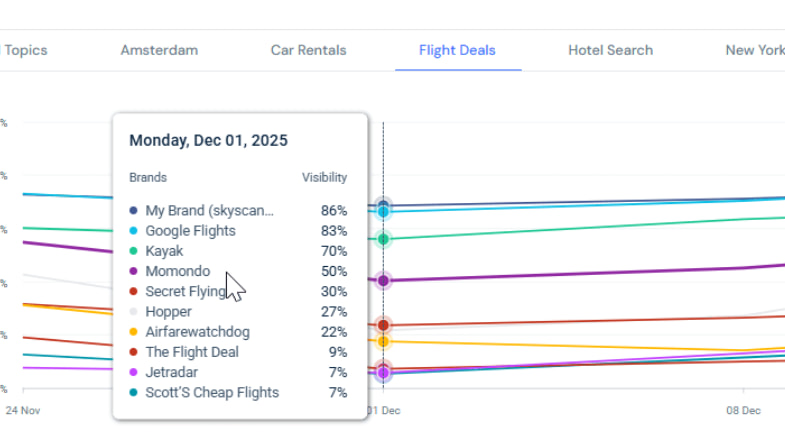Click the Scott's Cheap Flights tooltip entry
The width and height of the screenshot is (785, 440).
pyautogui.click(x=212, y=393)
